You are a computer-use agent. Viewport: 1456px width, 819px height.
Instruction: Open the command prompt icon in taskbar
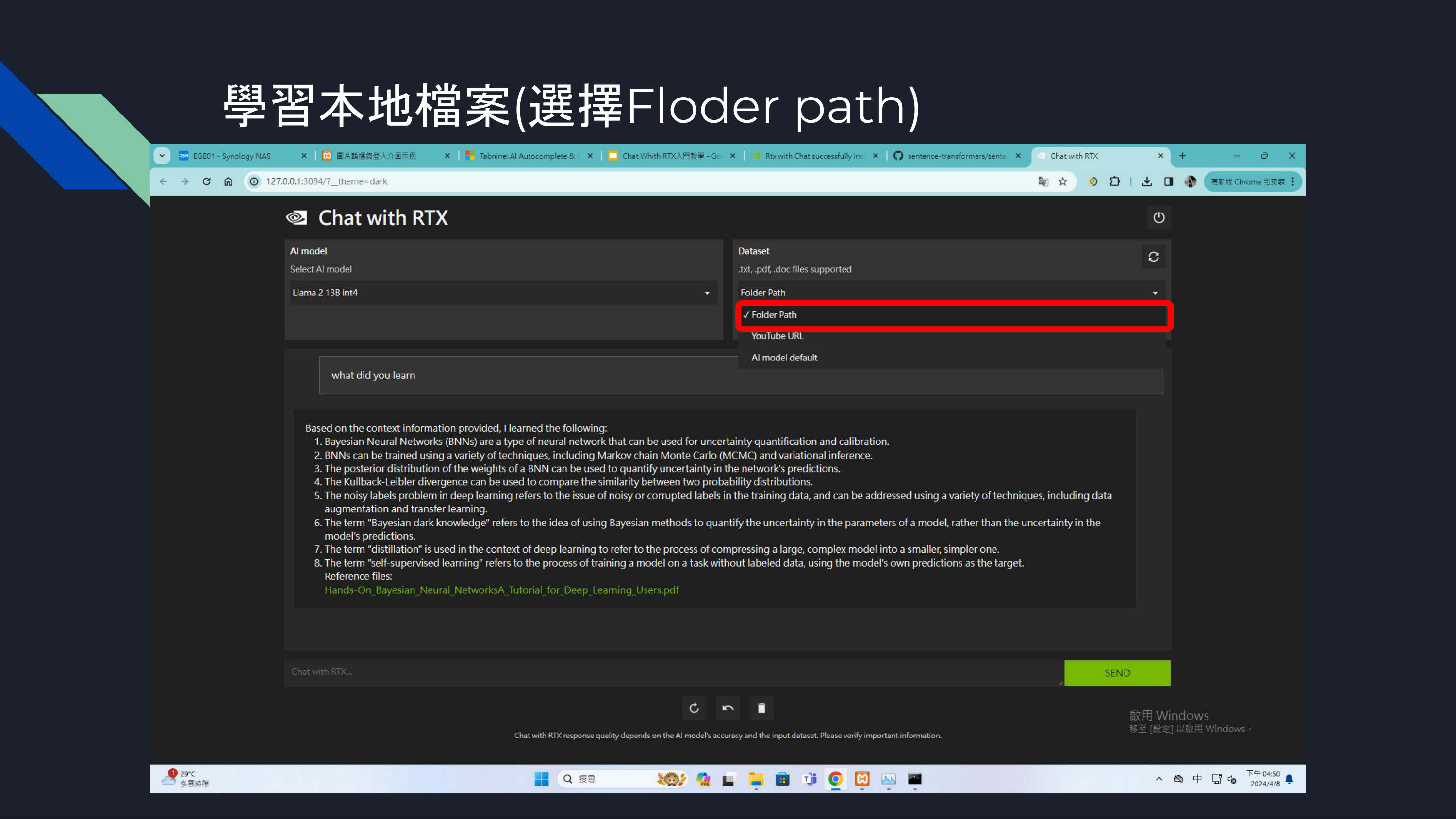[x=914, y=779]
